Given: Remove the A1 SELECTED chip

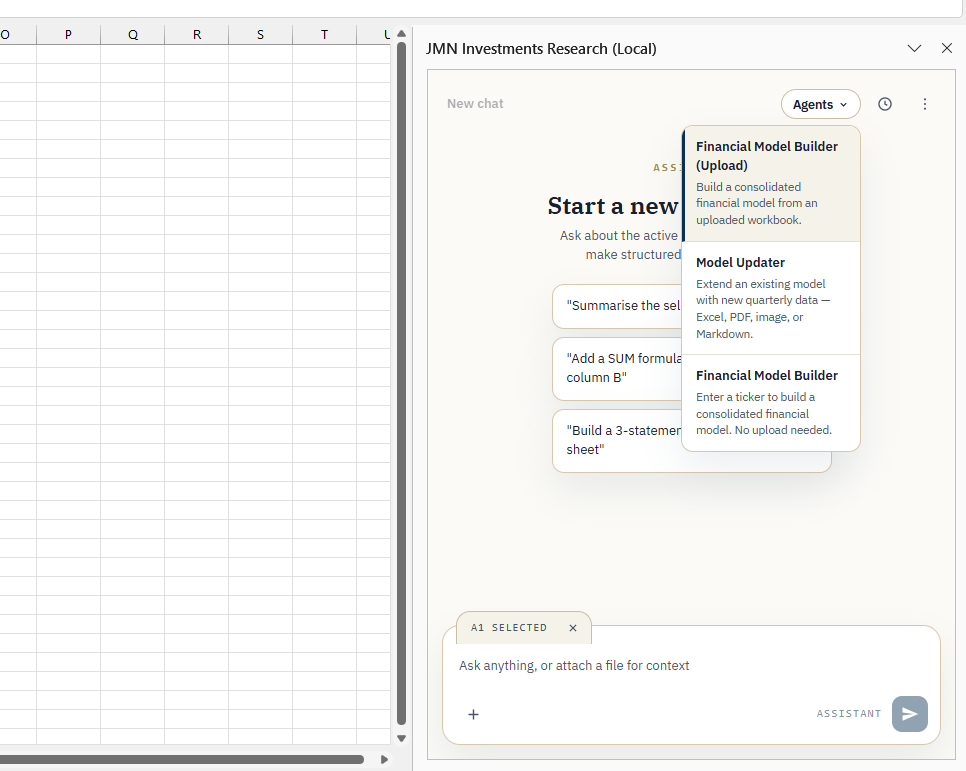Looking at the screenshot, I should (573, 628).
